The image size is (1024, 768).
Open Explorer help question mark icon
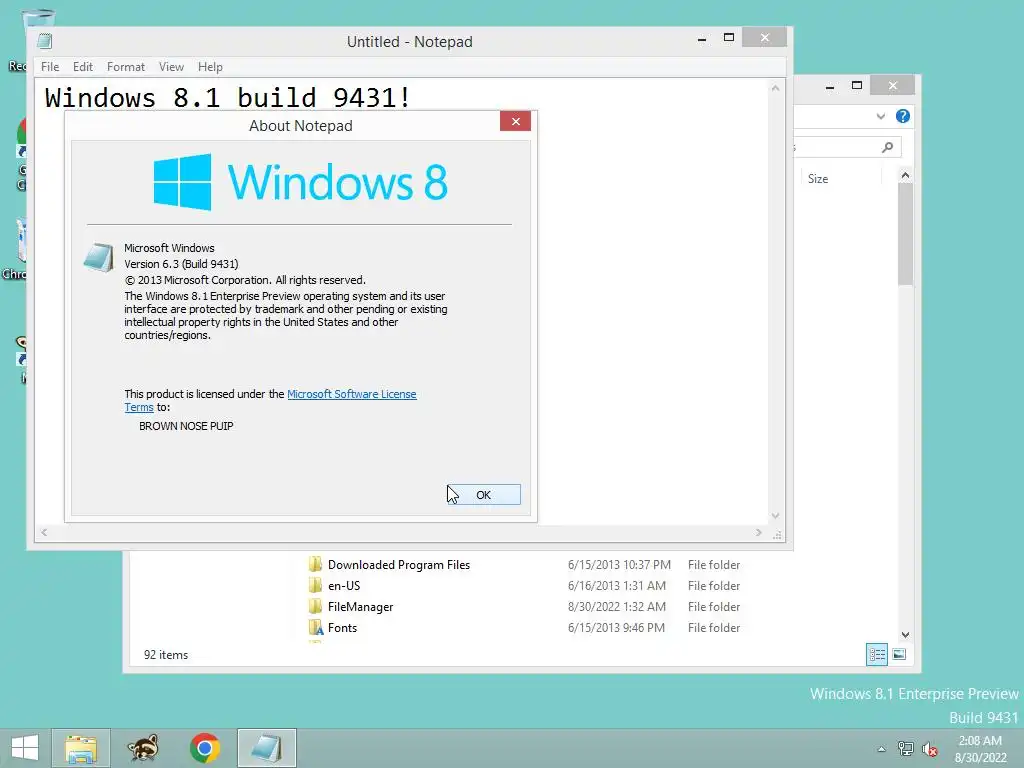pyautogui.click(x=903, y=116)
